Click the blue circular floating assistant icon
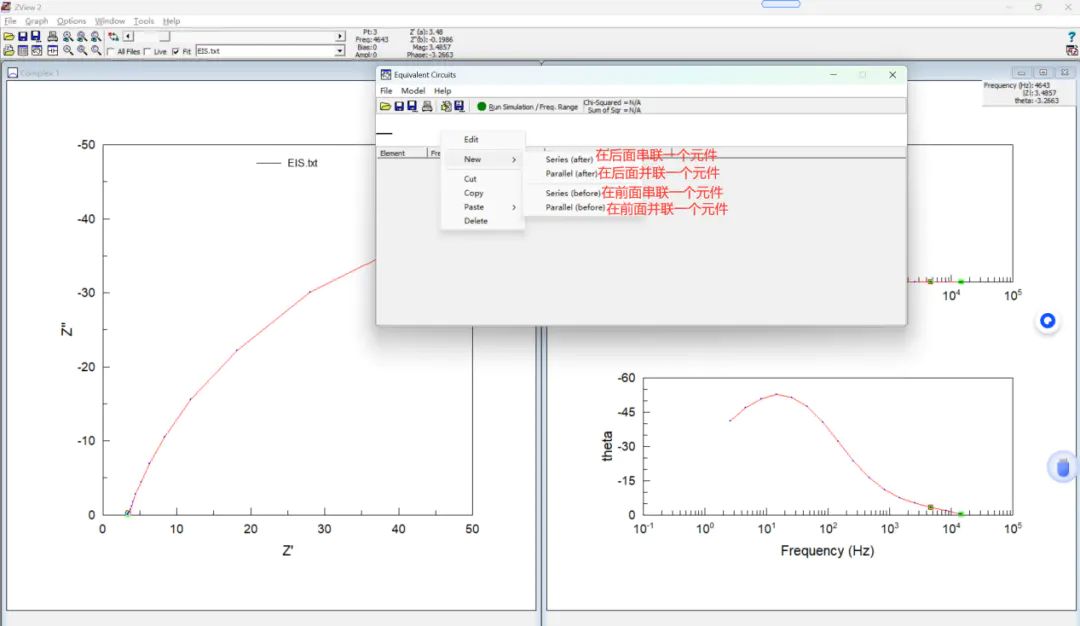This screenshot has height=626, width=1080. pos(1048,321)
